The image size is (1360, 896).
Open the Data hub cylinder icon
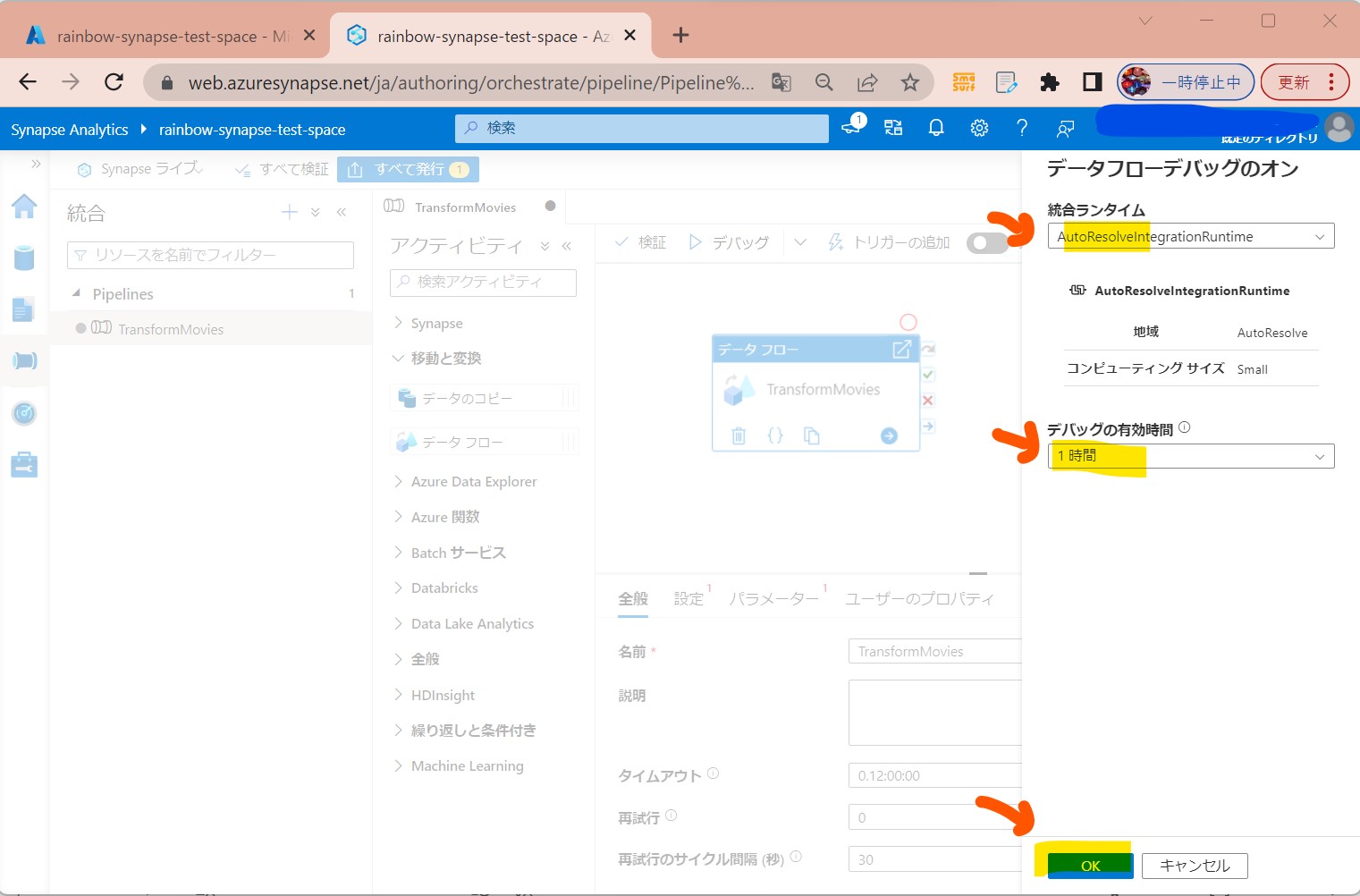24,258
